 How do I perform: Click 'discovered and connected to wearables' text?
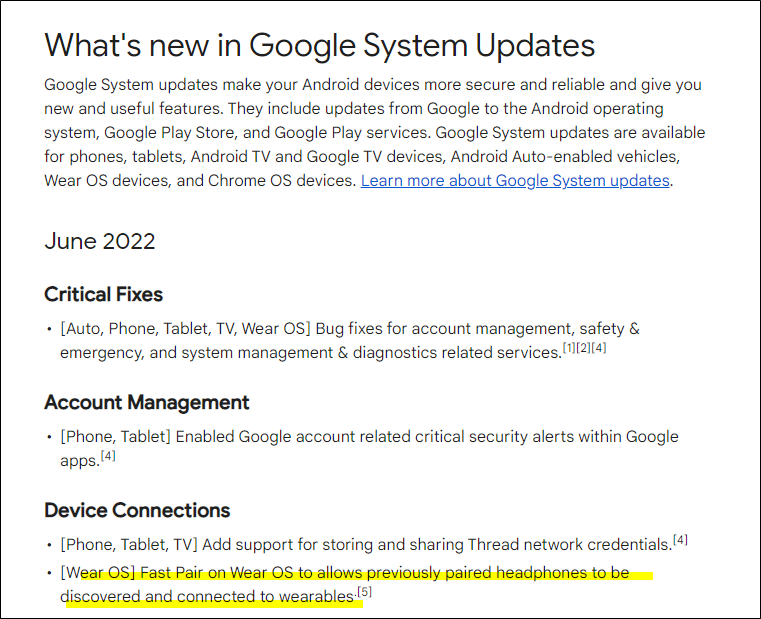(x=207, y=597)
